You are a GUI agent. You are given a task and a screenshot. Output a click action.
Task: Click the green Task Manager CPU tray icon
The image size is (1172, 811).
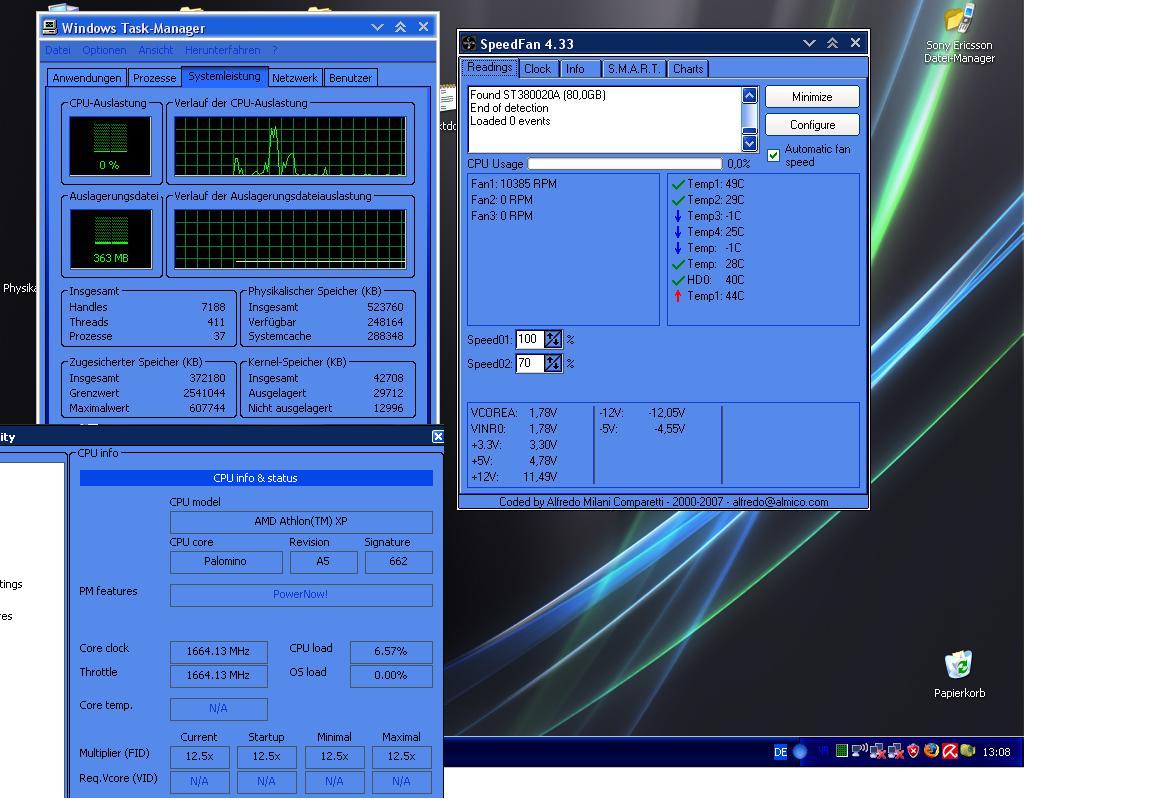click(842, 751)
